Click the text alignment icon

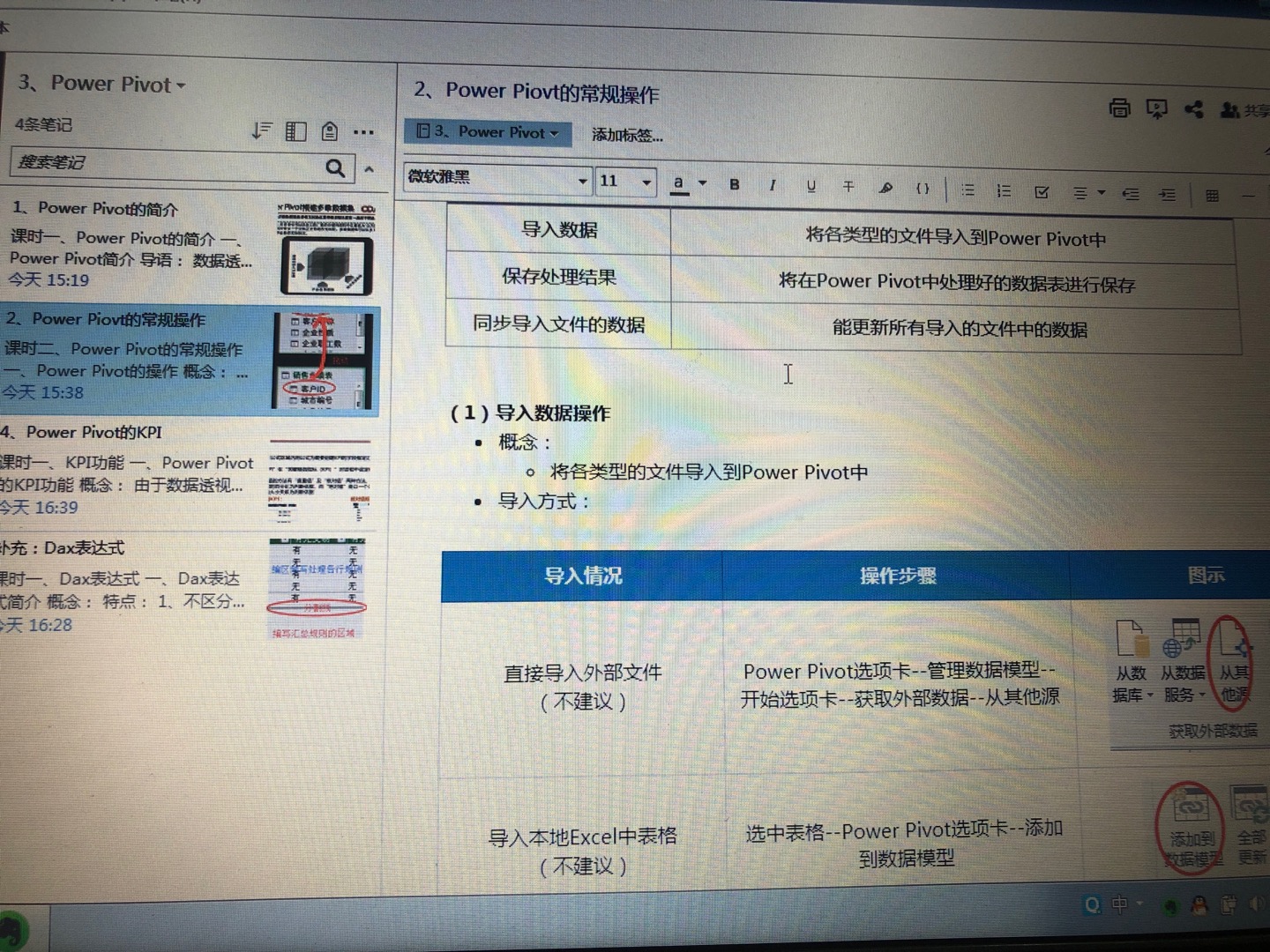click(x=1079, y=193)
